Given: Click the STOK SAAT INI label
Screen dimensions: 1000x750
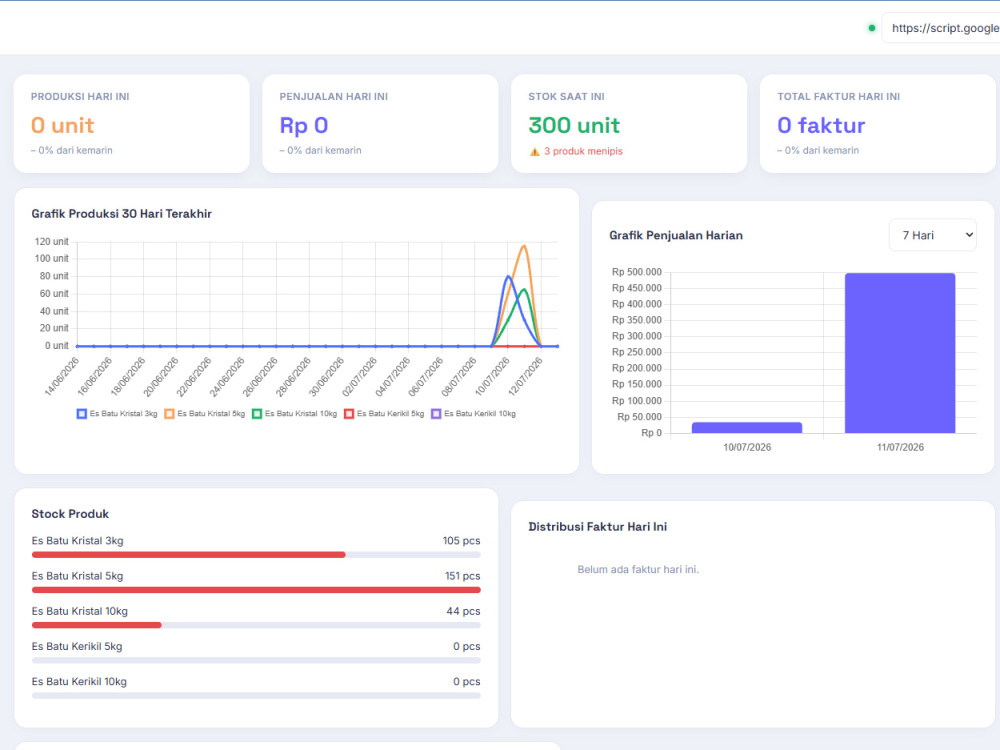Looking at the screenshot, I should [566, 96].
